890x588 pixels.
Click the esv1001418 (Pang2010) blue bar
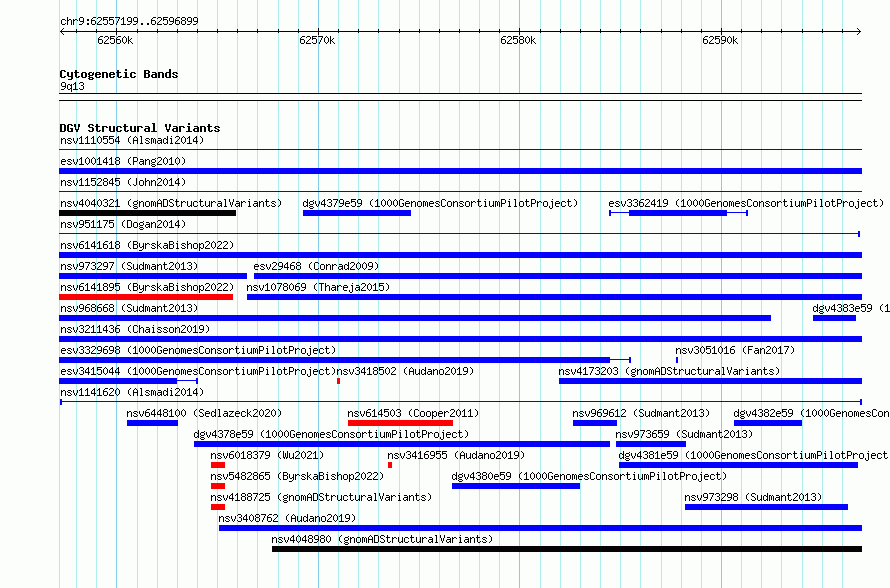click(460, 171)
